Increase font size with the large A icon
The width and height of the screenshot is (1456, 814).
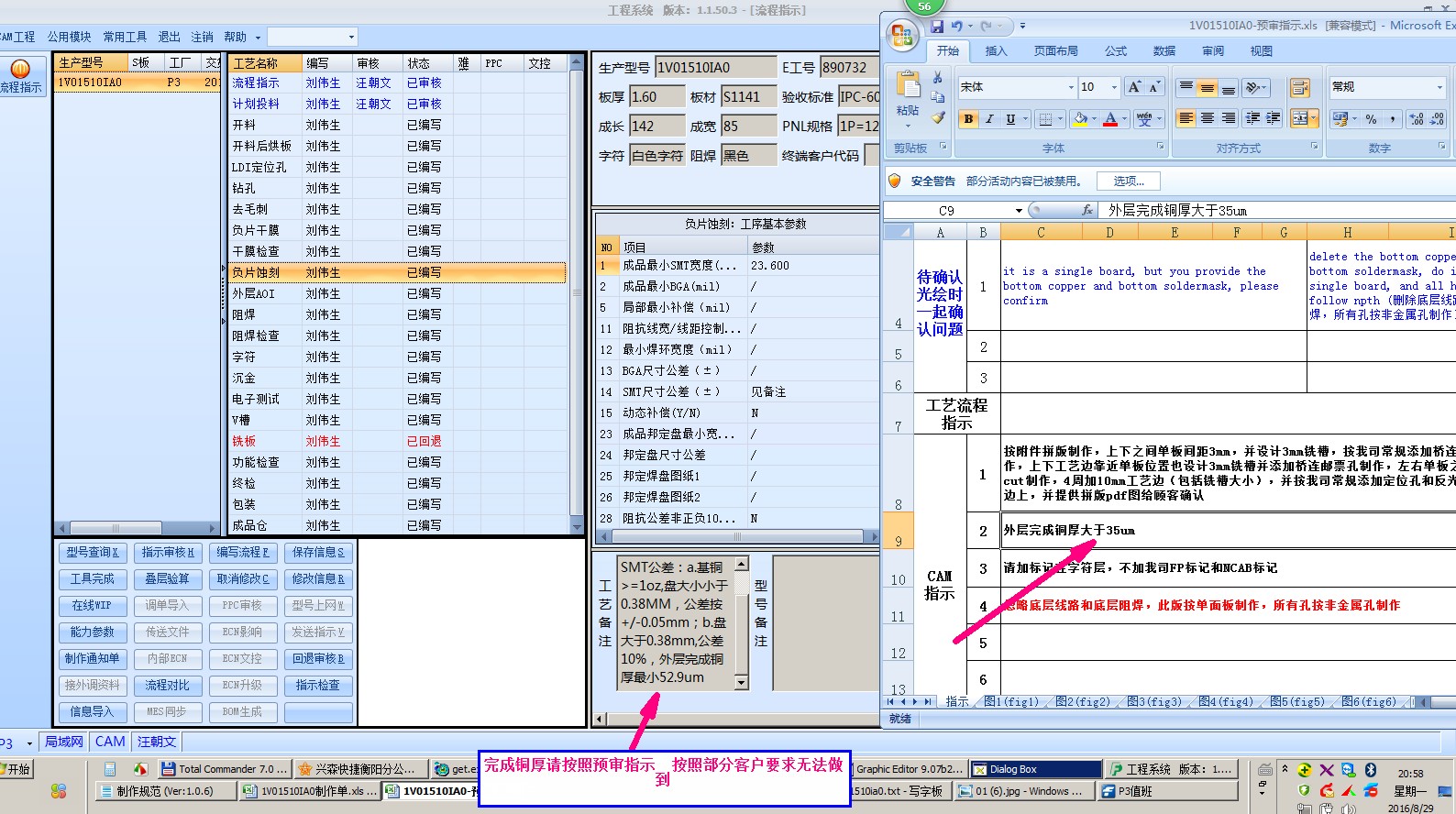click(x=1134, y=87)
